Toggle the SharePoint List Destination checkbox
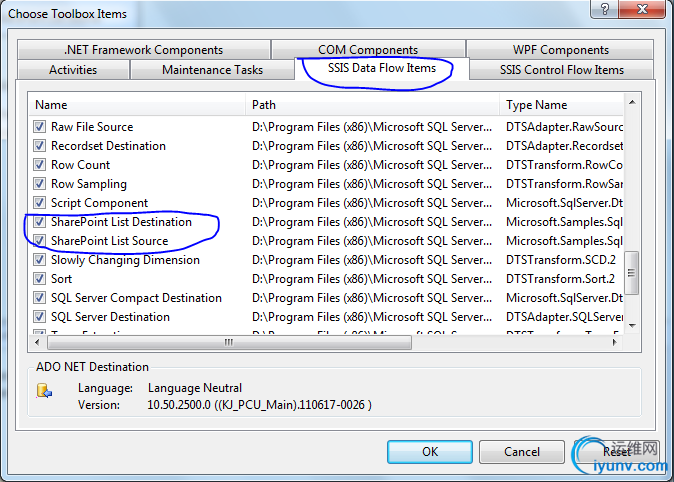Screen dimensions: 674x482 40,222
